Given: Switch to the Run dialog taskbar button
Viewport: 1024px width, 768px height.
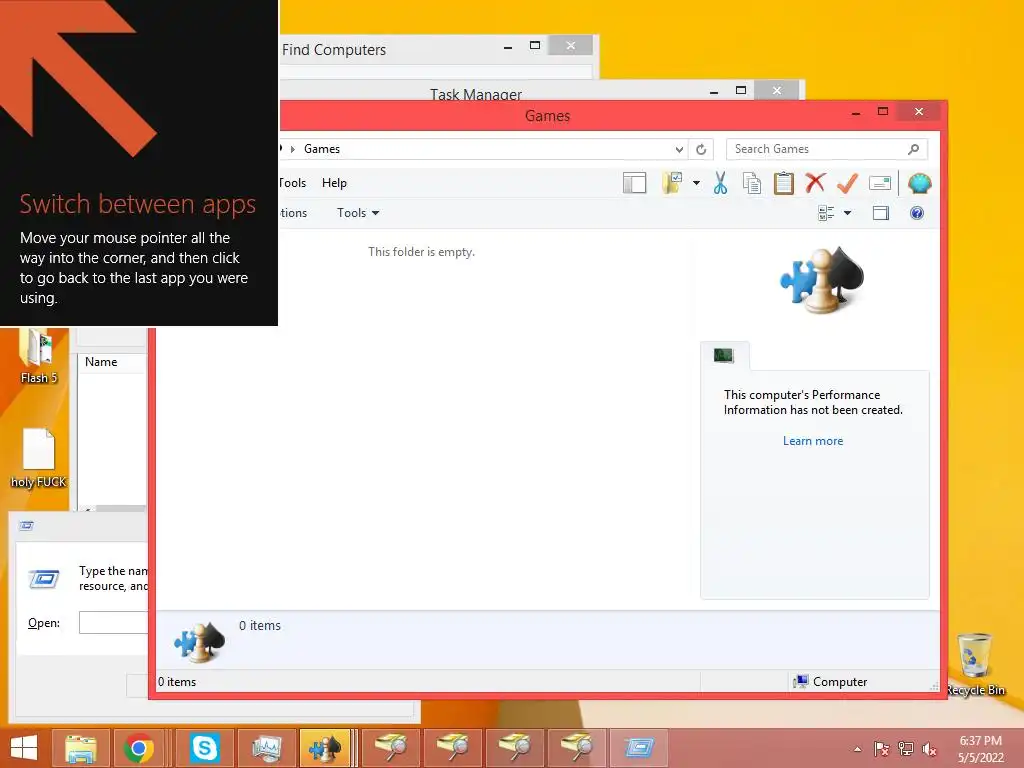Looking at the screenshot, I should (639, 748).
